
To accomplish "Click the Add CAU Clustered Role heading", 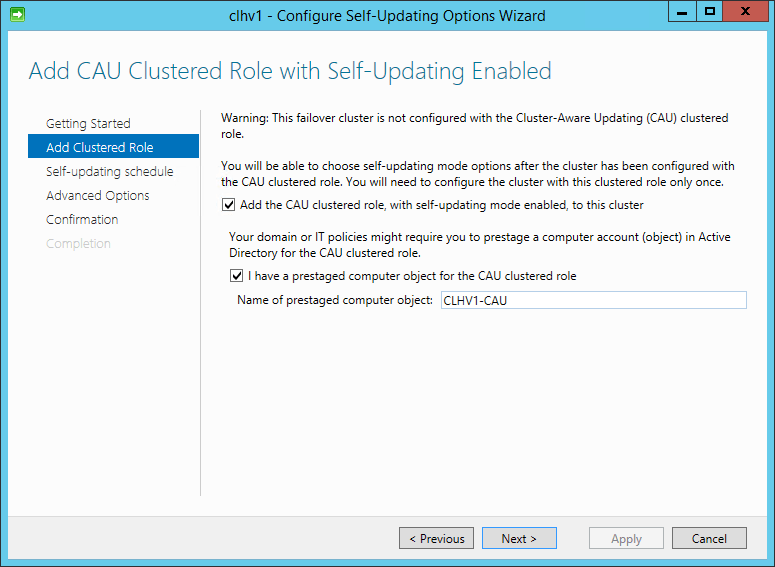I will coord(290,71).
